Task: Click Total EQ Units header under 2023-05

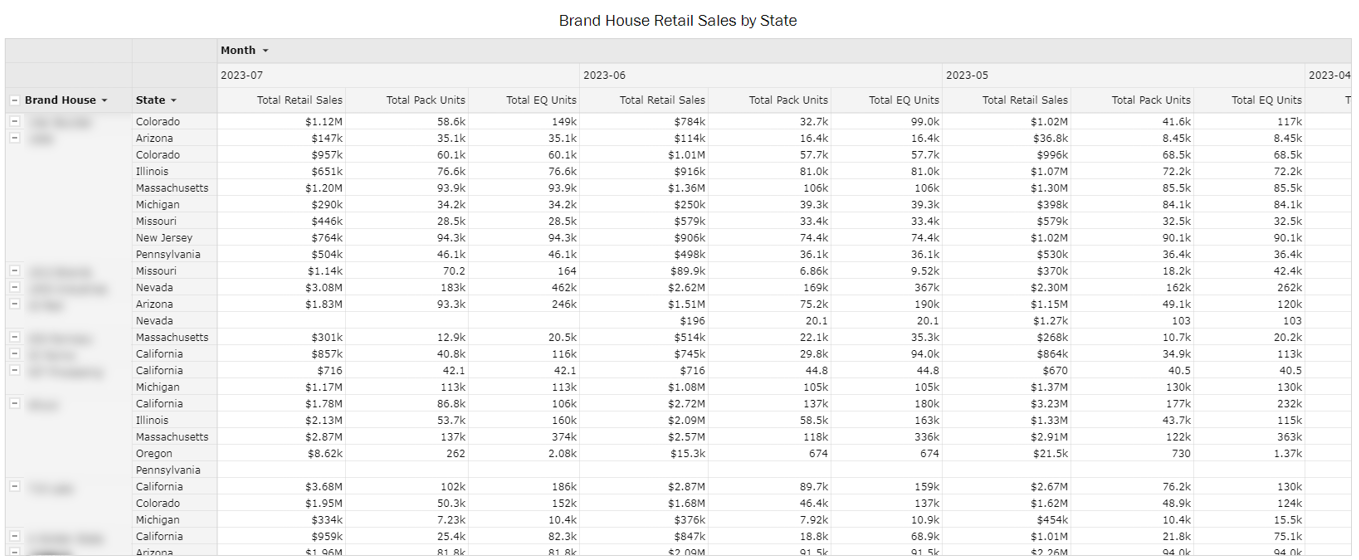Action: coord(1266,100)
